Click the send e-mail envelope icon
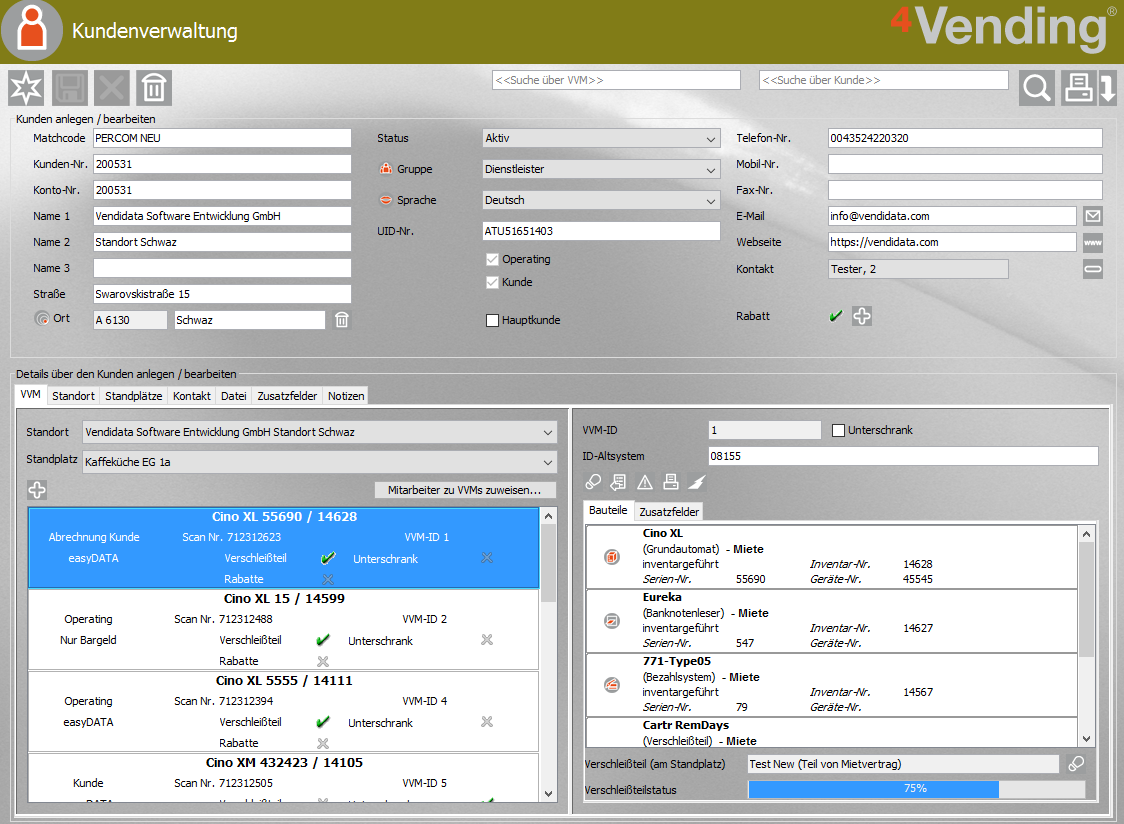 click(1092, 216)
